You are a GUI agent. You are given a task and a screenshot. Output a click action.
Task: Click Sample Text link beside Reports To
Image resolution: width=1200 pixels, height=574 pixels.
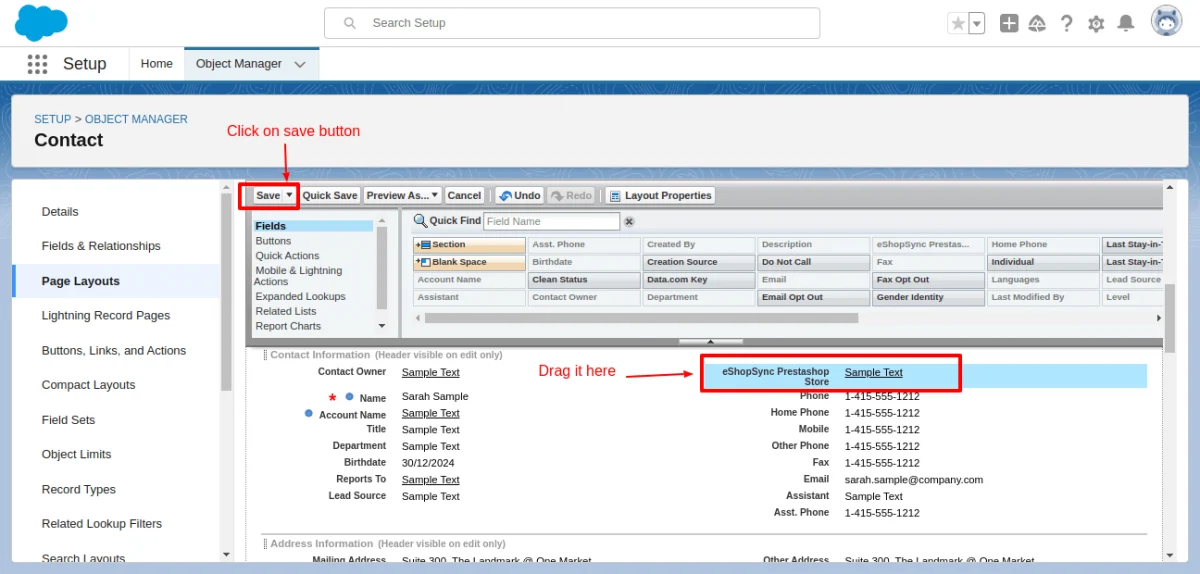(431, 480)
